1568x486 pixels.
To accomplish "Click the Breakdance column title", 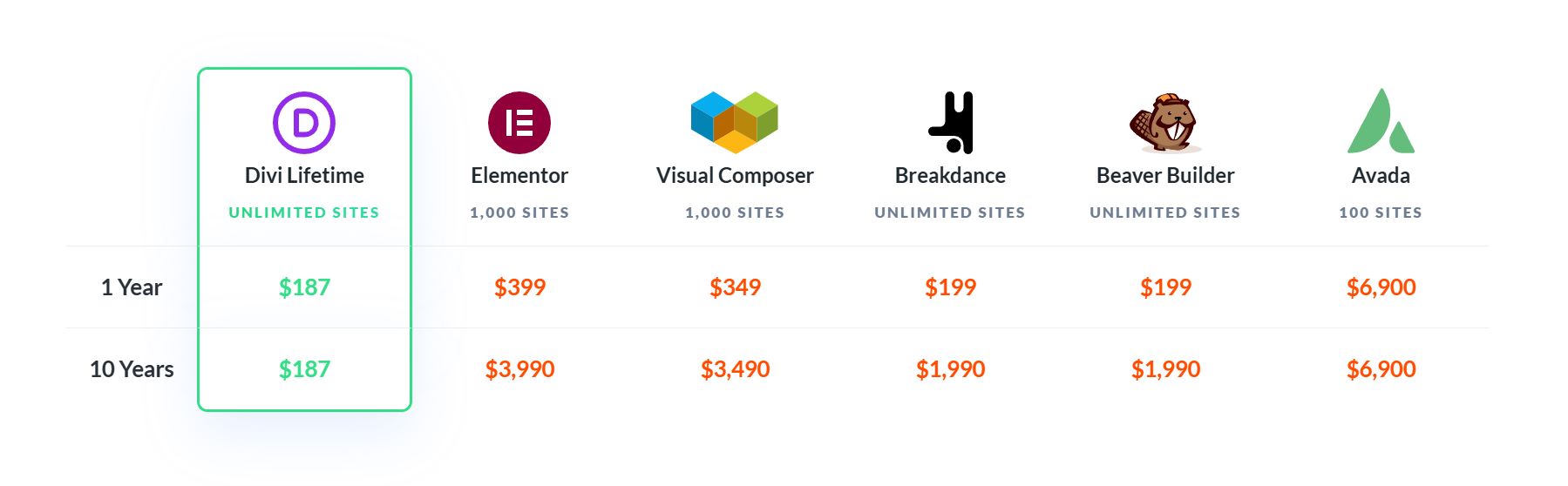I will (950, 175).
